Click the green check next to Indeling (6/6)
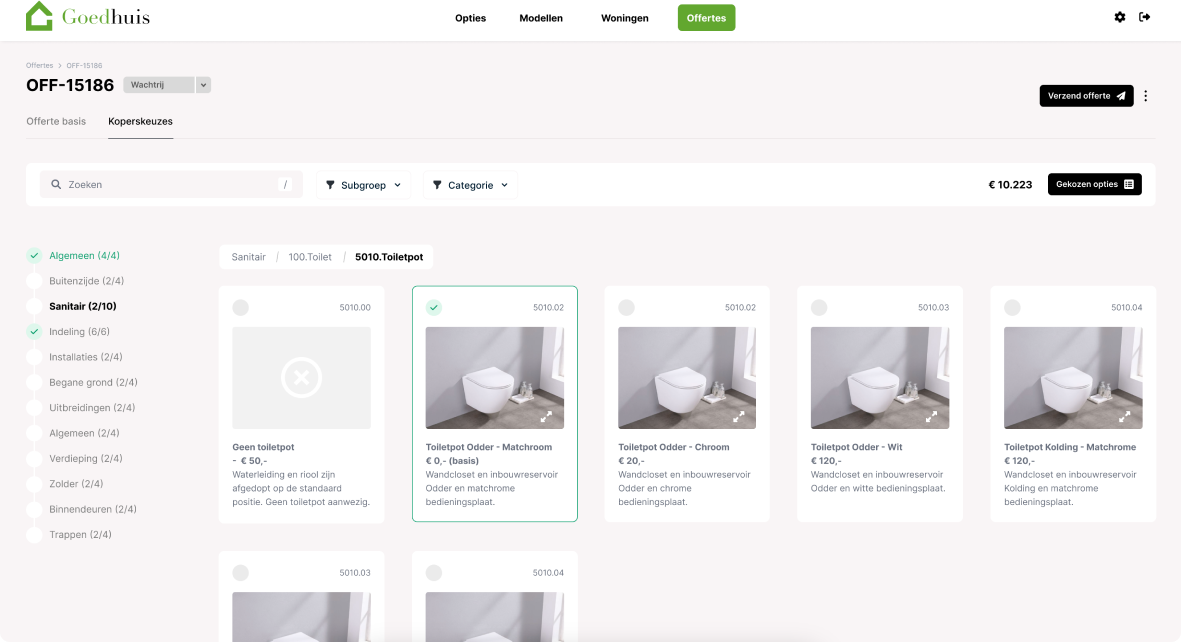 coord(34,332)
